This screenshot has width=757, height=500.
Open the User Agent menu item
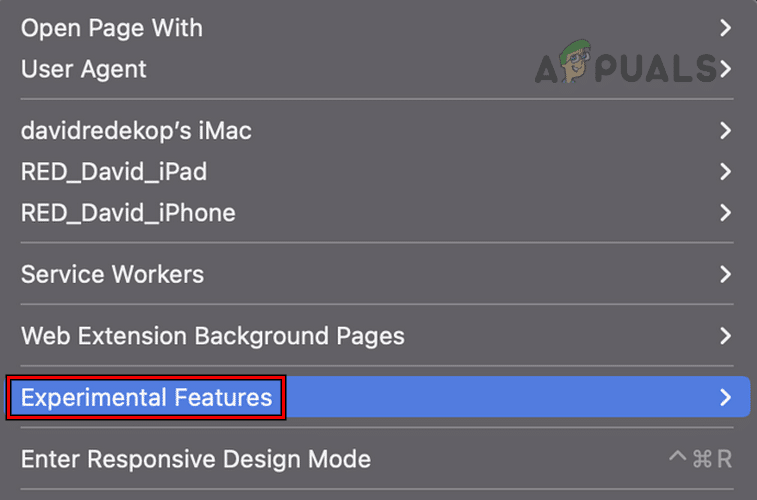coord(84,69)
